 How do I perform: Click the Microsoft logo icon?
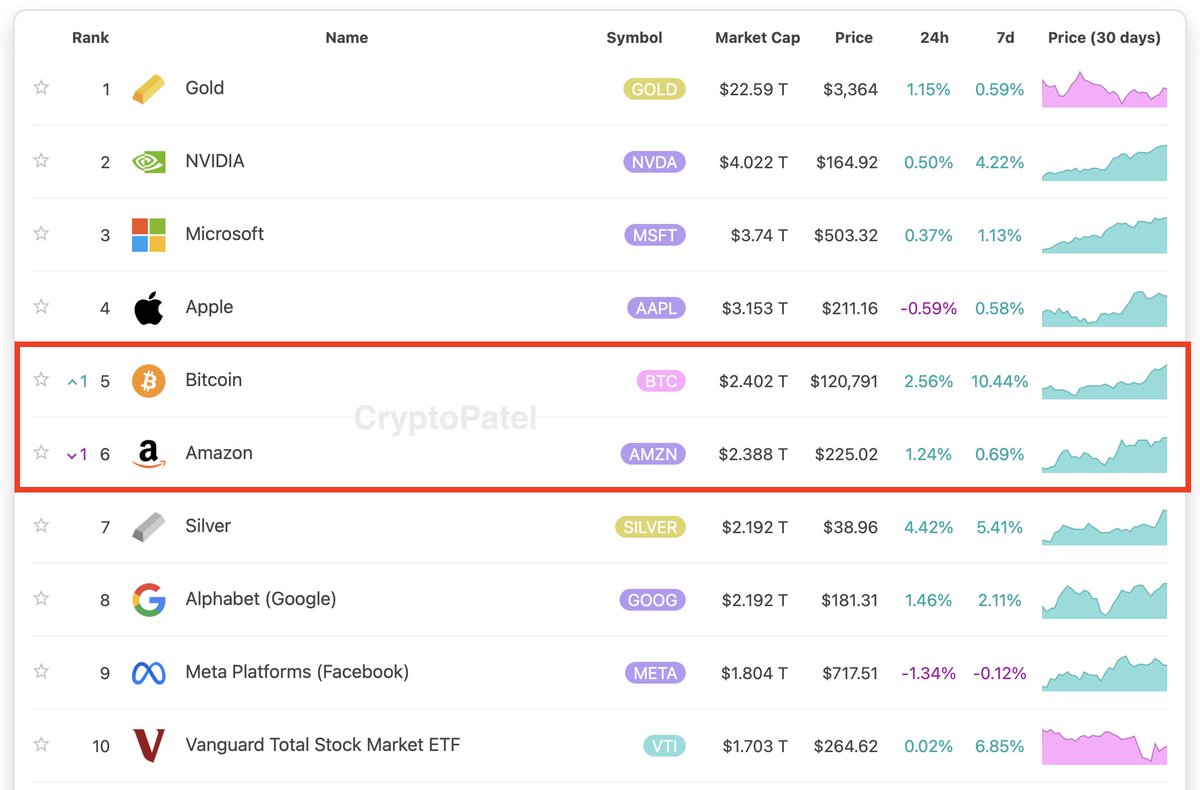[149, 235]
